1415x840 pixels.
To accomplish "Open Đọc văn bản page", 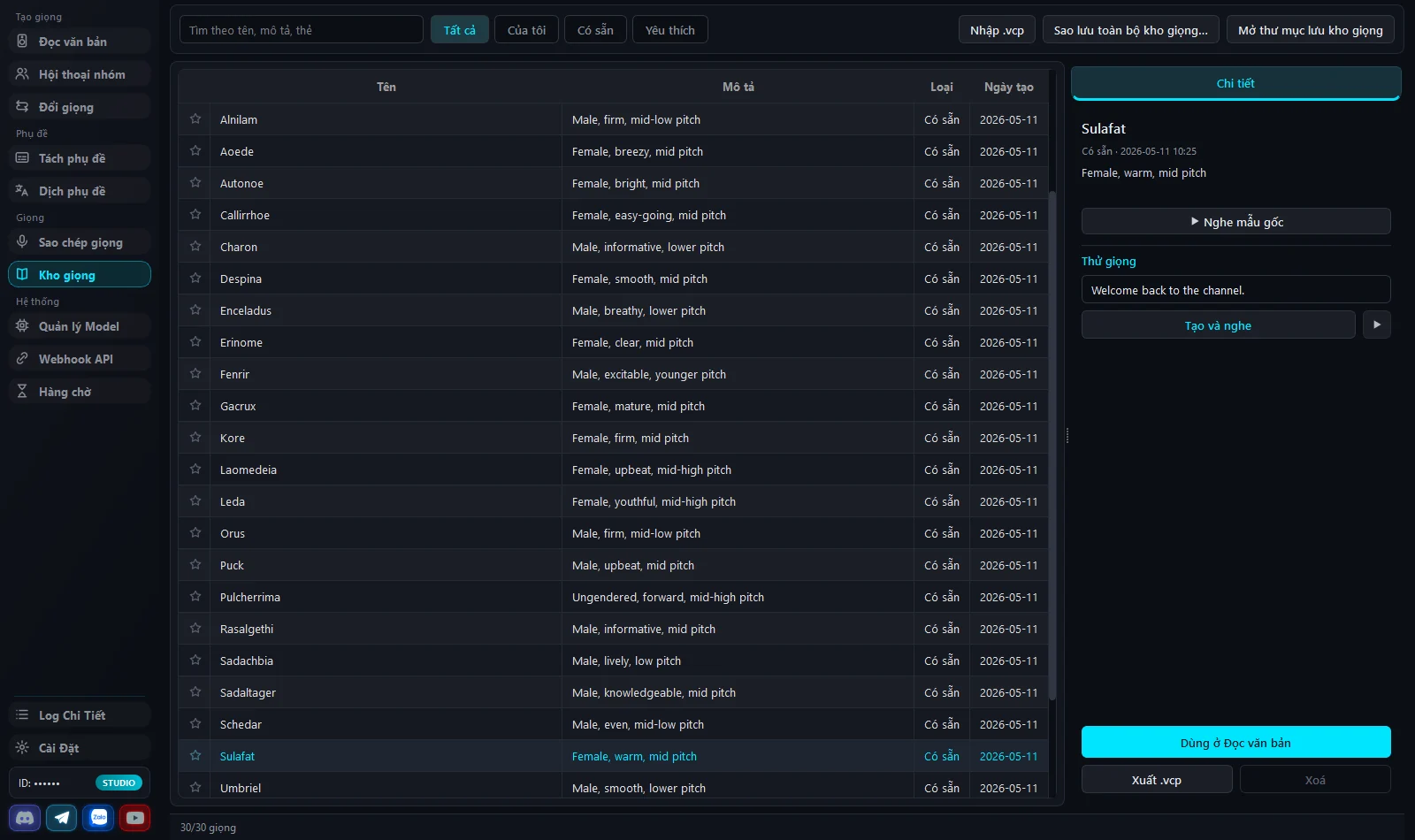I will [80, 42].
